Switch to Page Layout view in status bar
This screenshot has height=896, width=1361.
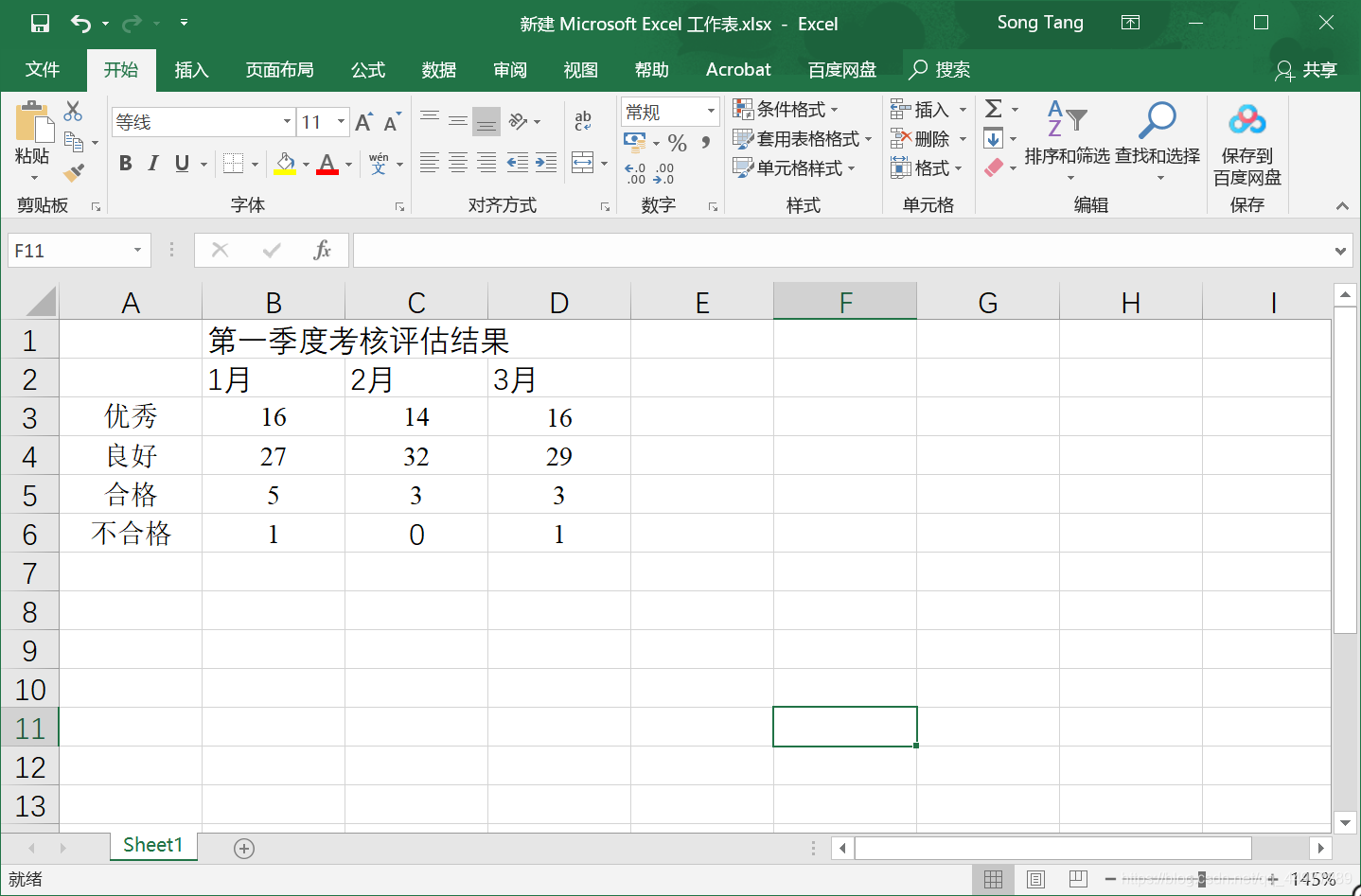pyautogui.click(x=1035, y=880)
